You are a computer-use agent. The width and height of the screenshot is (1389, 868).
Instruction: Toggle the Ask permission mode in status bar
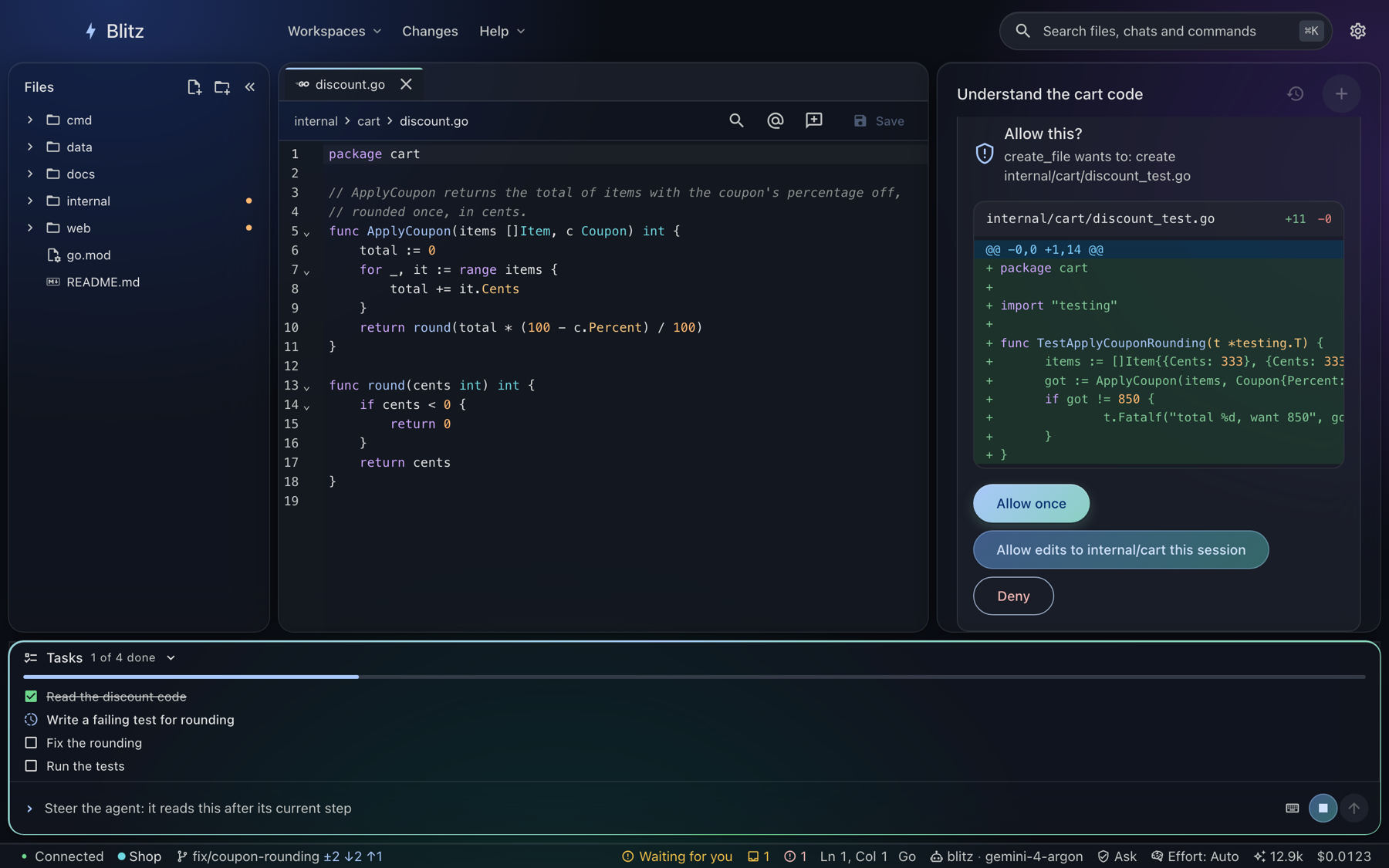point(1117,856)
